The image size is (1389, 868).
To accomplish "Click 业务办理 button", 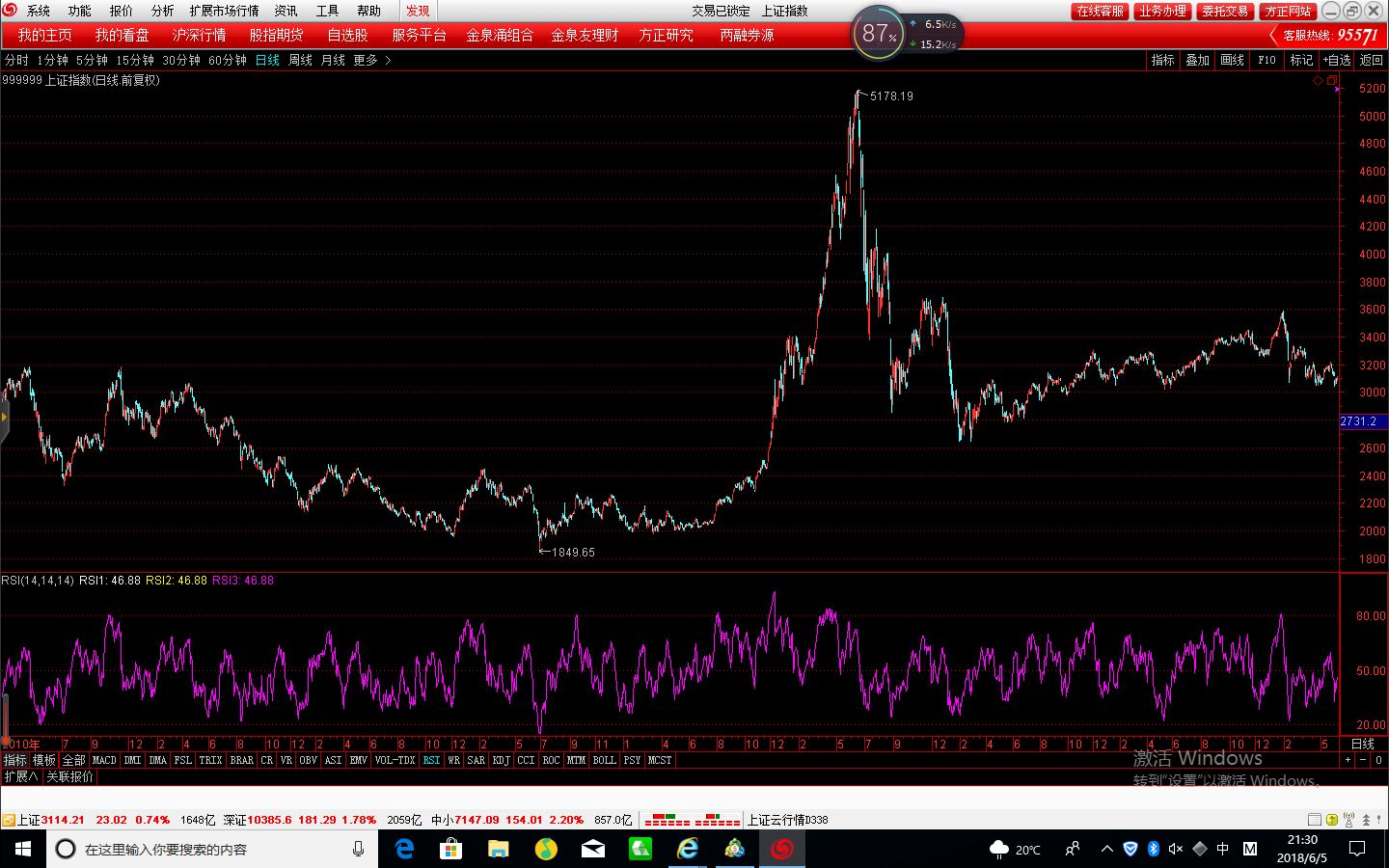I will pyautogui.click(x=1162, y=11).
